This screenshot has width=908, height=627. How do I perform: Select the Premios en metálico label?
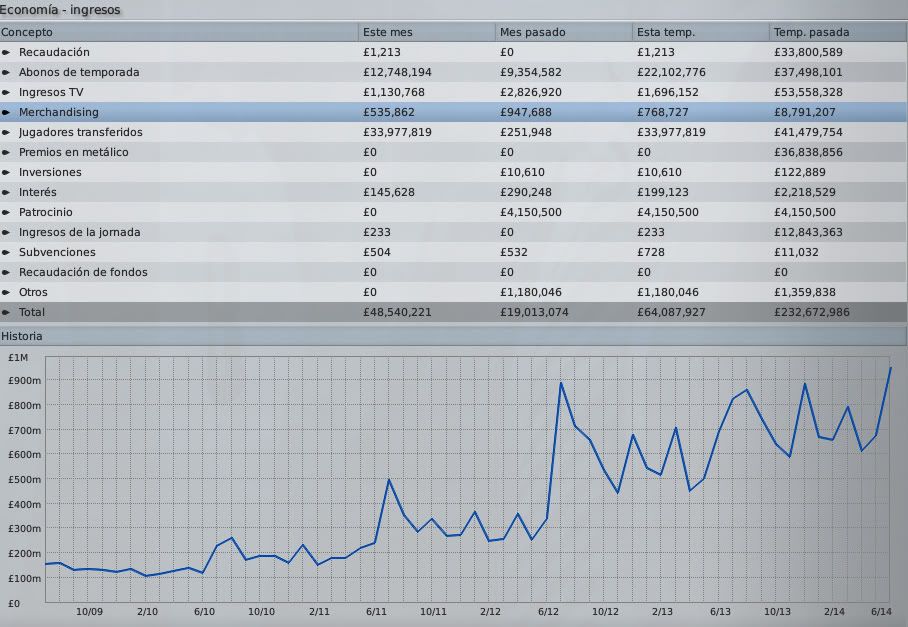click(74, 152)
